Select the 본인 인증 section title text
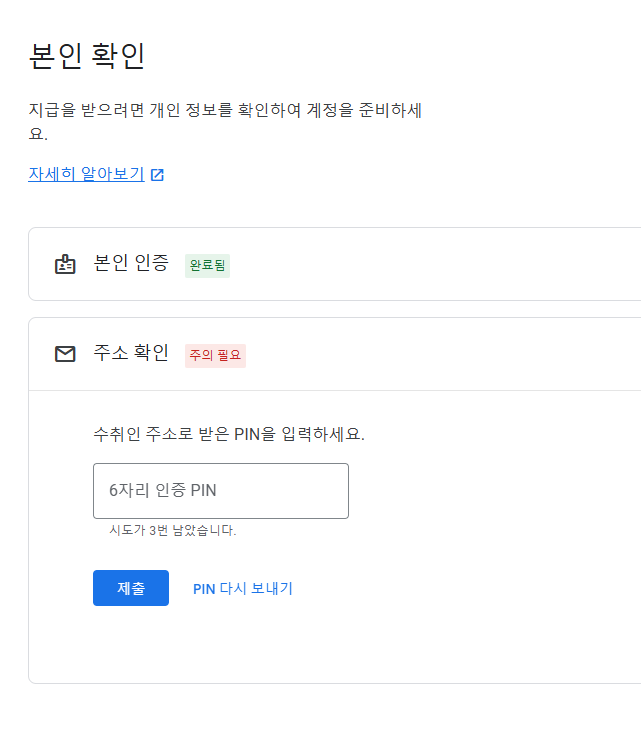The image size is (641, 738). tap(131, 263)
